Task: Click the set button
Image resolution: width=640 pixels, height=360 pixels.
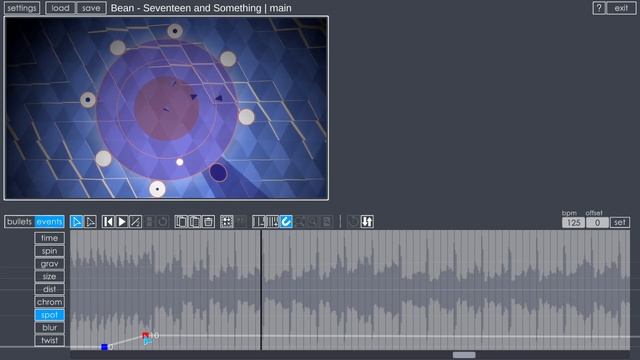Action: coord(620,222)
